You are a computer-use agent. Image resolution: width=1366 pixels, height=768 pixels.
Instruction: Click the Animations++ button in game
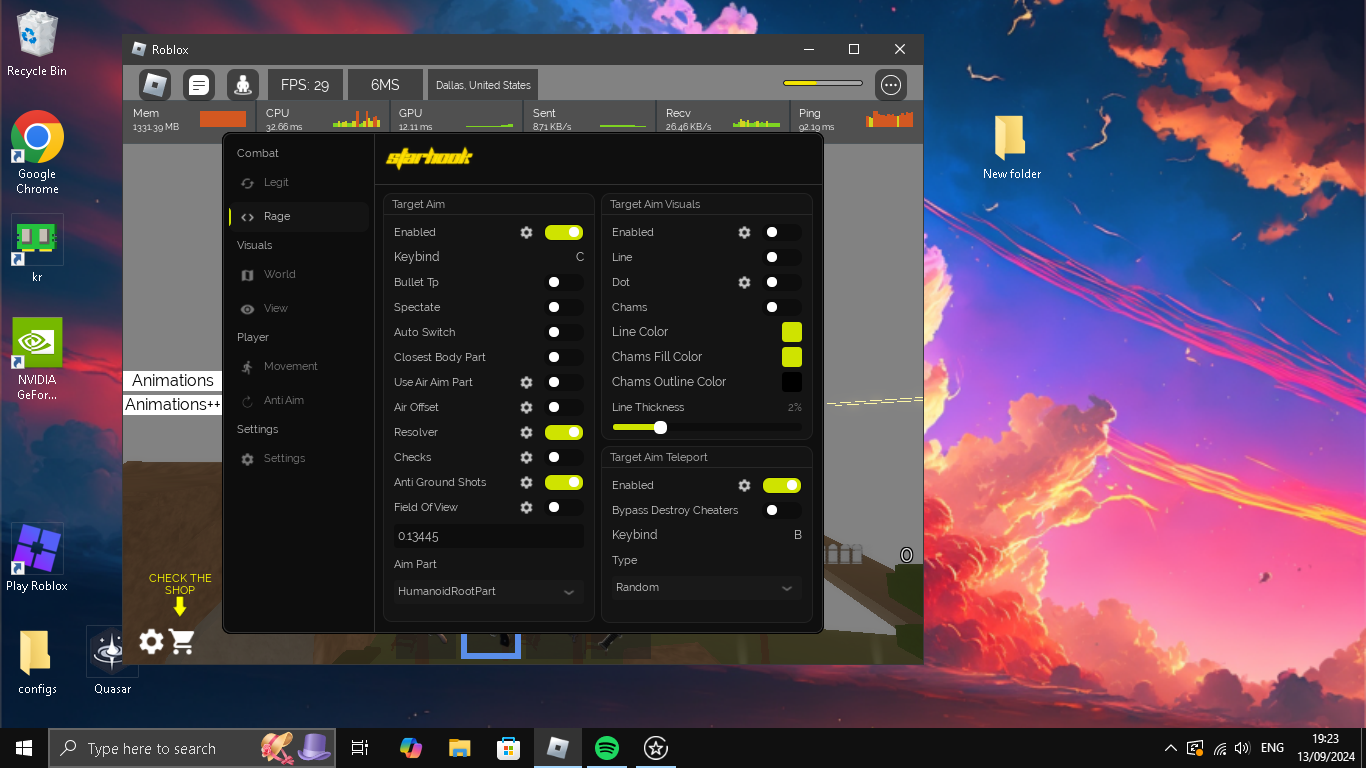[x=172, y=405]
